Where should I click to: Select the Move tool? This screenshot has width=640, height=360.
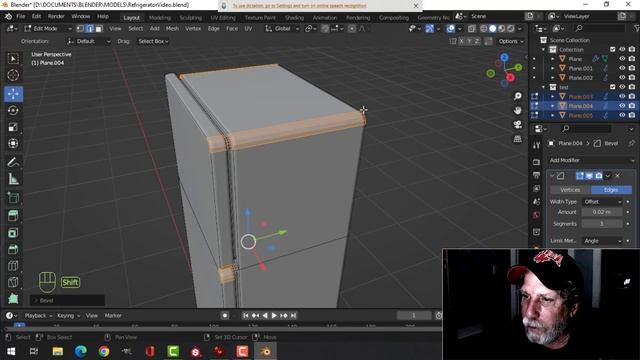(x=13, y=94)
